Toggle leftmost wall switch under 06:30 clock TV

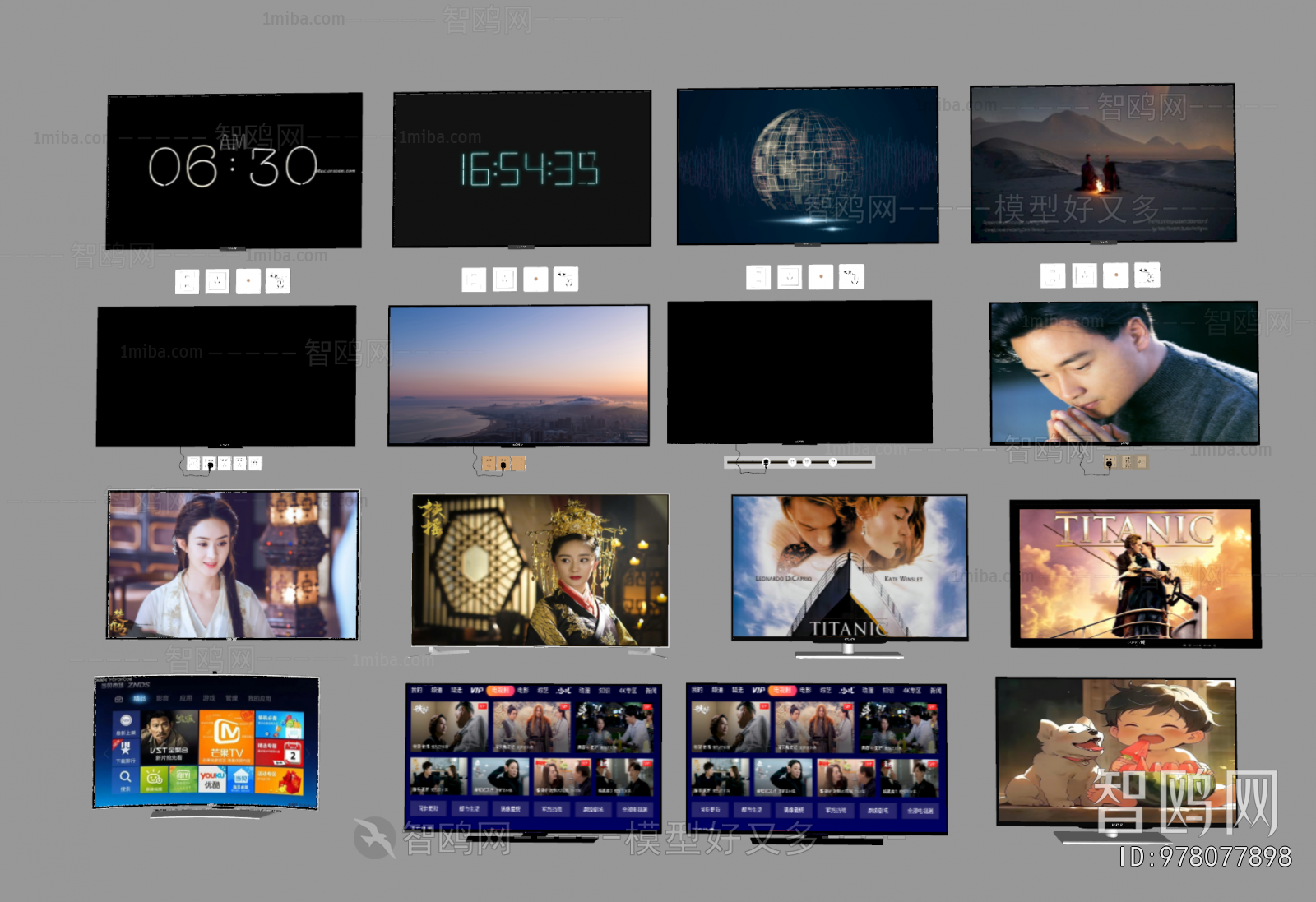[187, 281]
